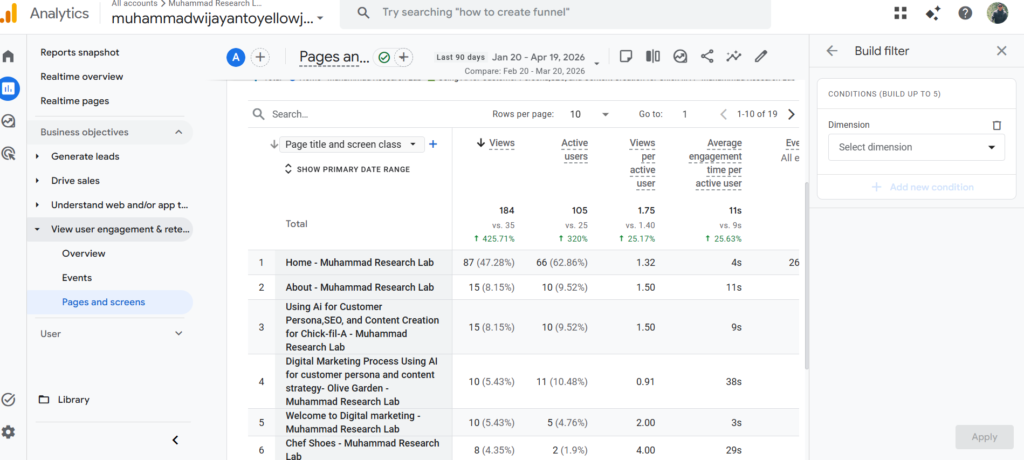Click the top search bar

(555, 13)
